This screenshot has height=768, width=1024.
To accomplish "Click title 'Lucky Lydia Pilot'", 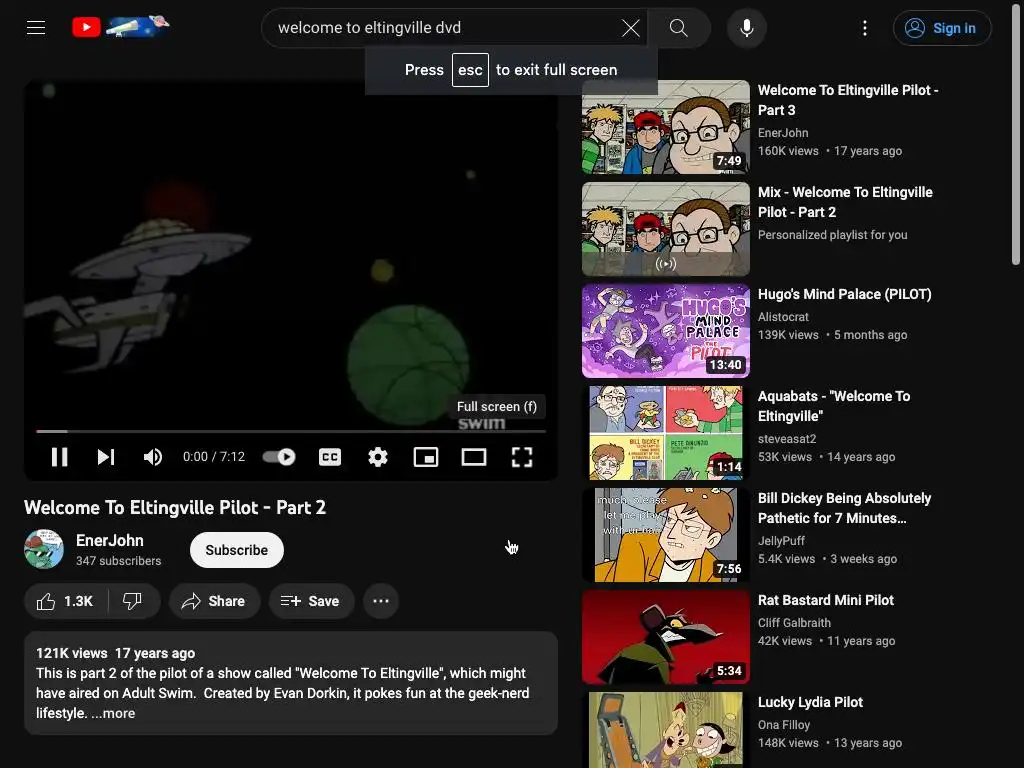I will pos(810,702).
